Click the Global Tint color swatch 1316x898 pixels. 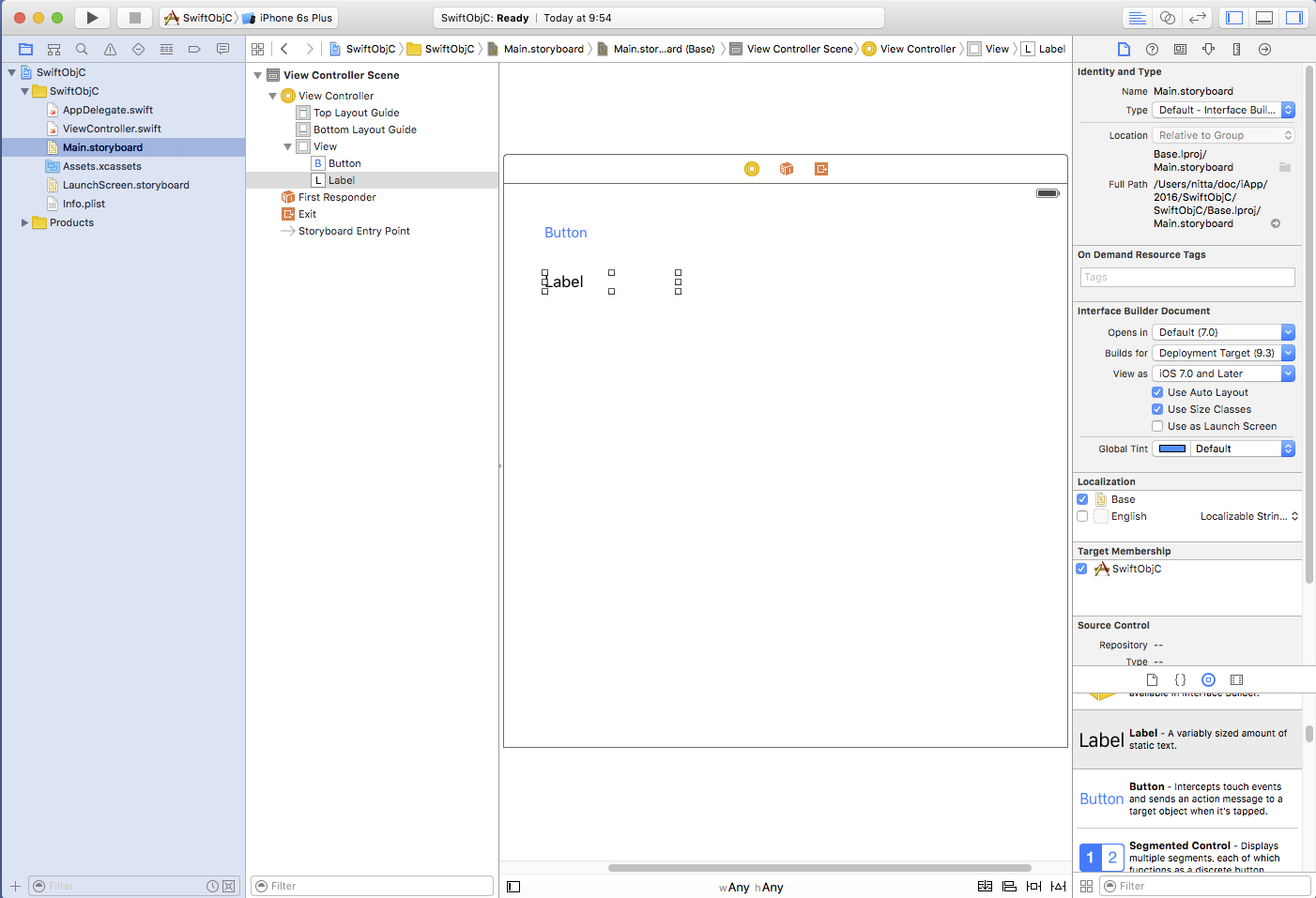pyautogui.click(x=1171, y=449)
